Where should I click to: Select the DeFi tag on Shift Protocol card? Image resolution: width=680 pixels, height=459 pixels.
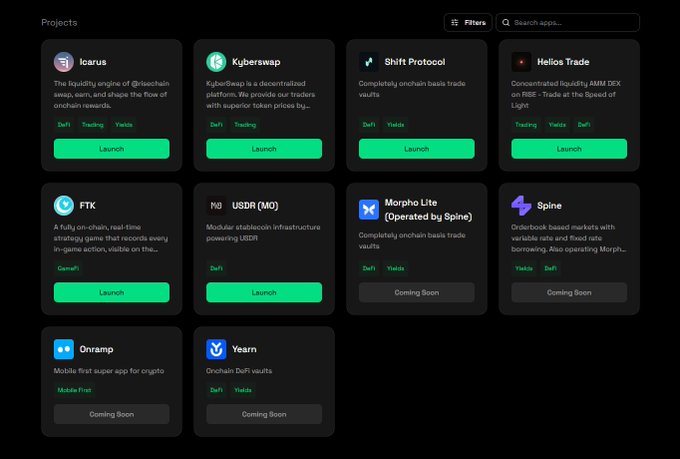pyautogui.click(x=369, y=125)
